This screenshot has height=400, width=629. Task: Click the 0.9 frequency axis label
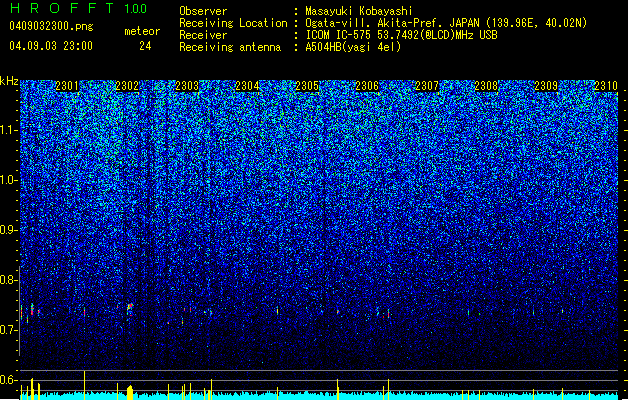(x=8, y=230)
